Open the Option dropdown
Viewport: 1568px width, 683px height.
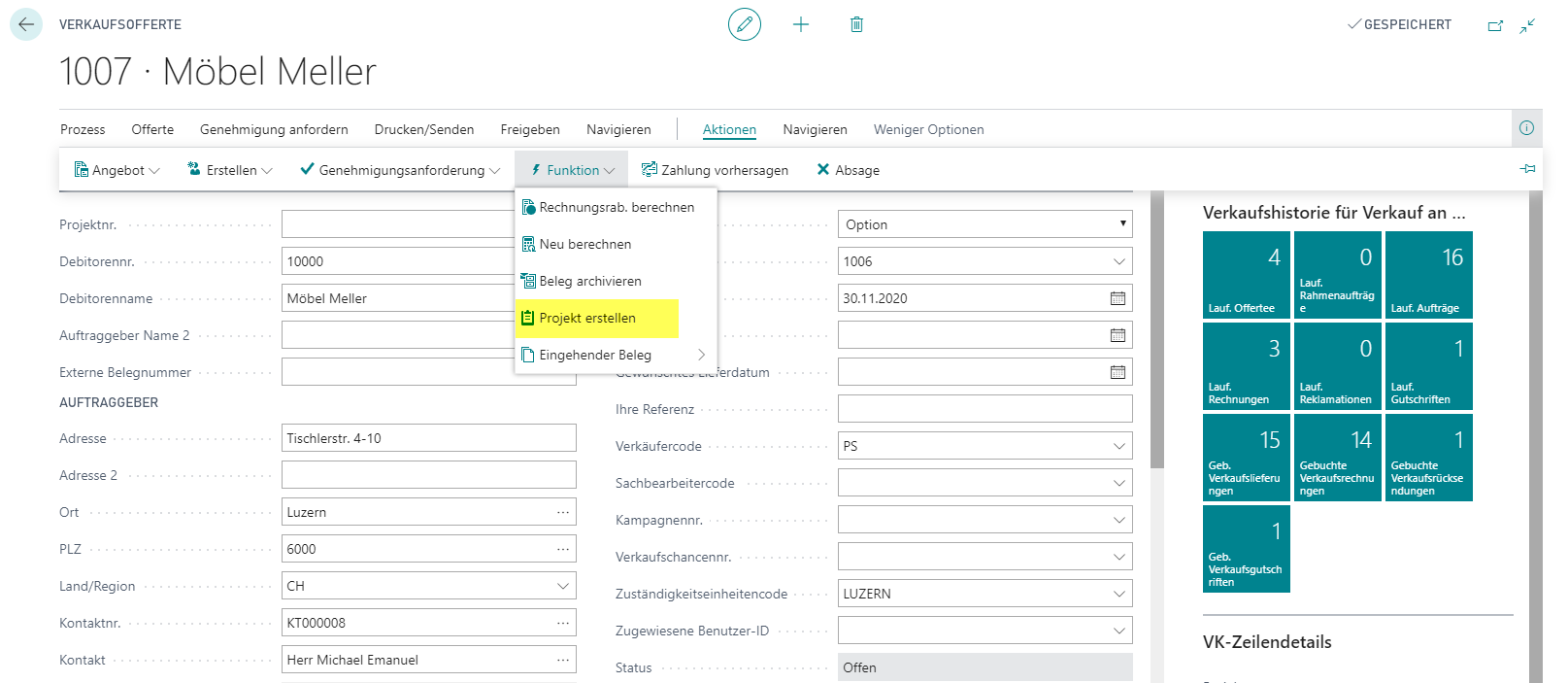pos(984,224)
